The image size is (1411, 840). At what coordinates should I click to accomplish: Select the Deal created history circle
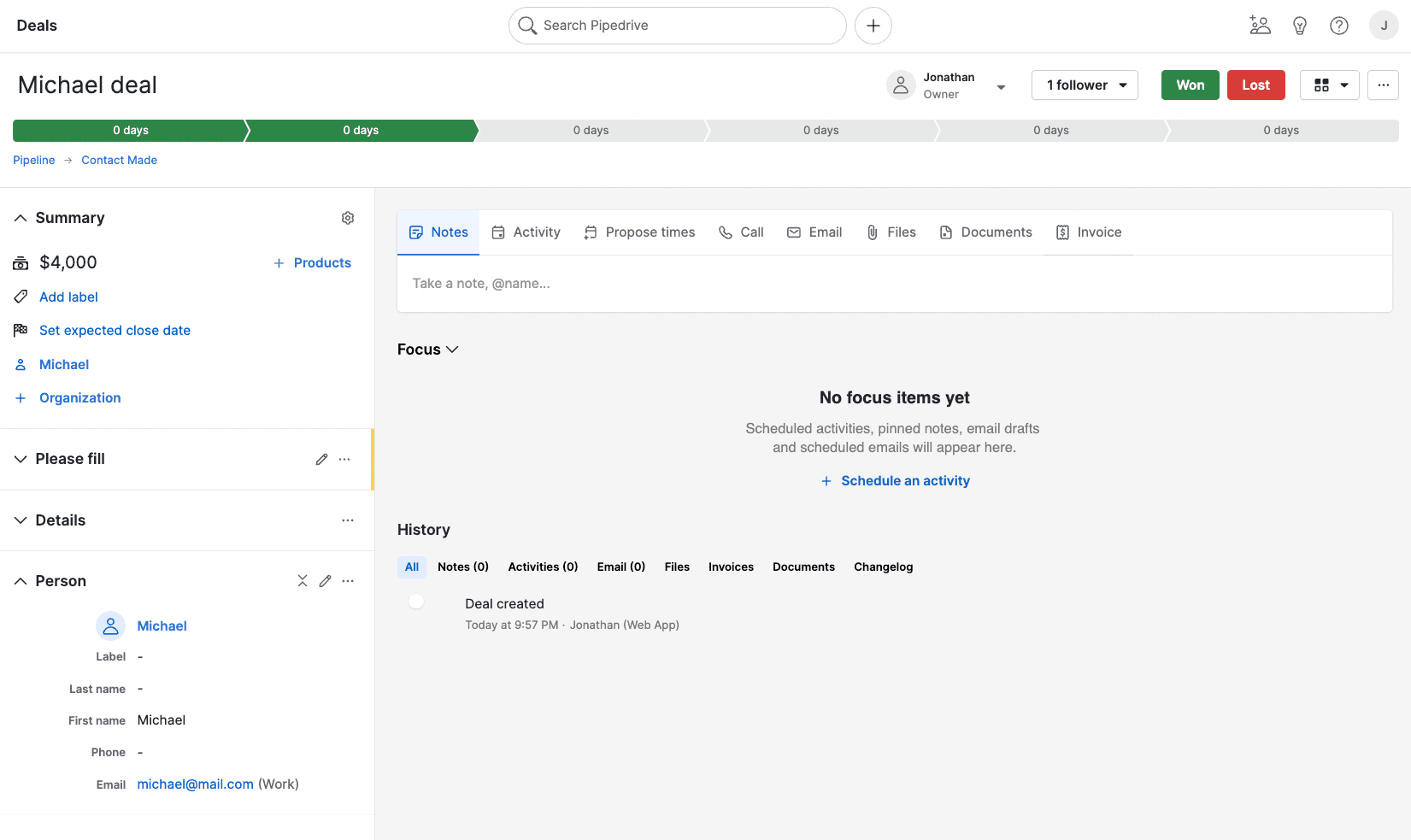coord(416,602)
